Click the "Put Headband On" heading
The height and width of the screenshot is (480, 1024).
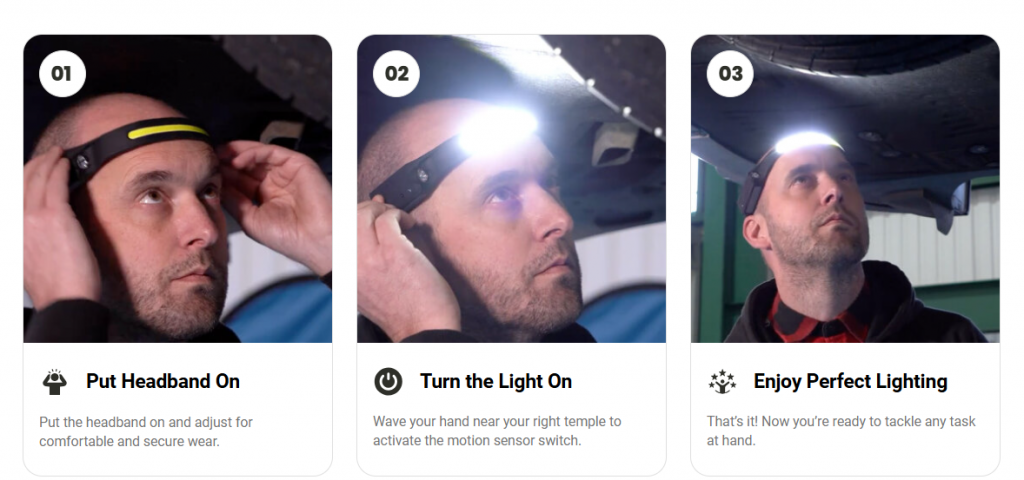[163, 381]
